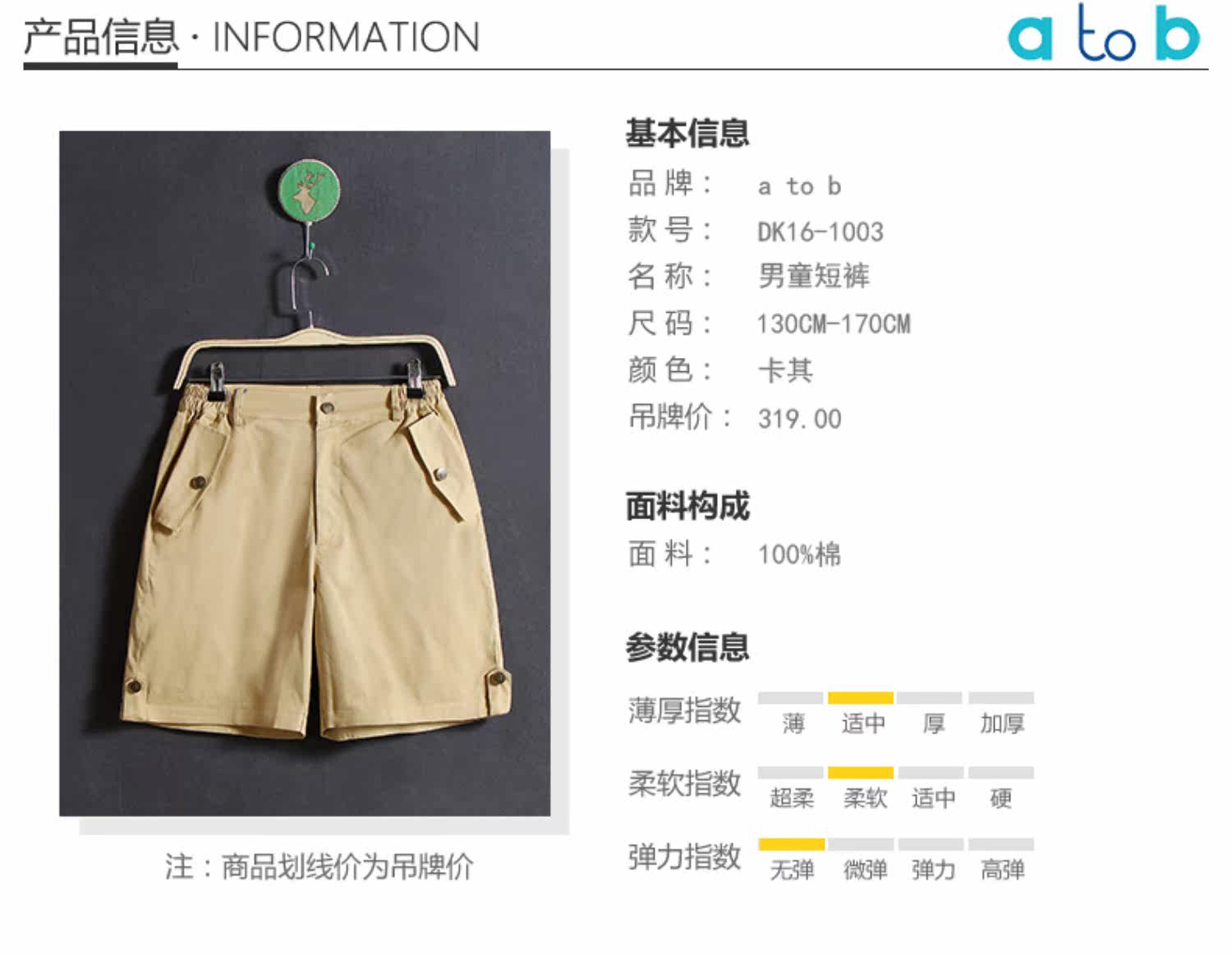This screenshot has width=1232, height=955.
Task: Click the 参数信息 section heading
Action: pos(687,647)
